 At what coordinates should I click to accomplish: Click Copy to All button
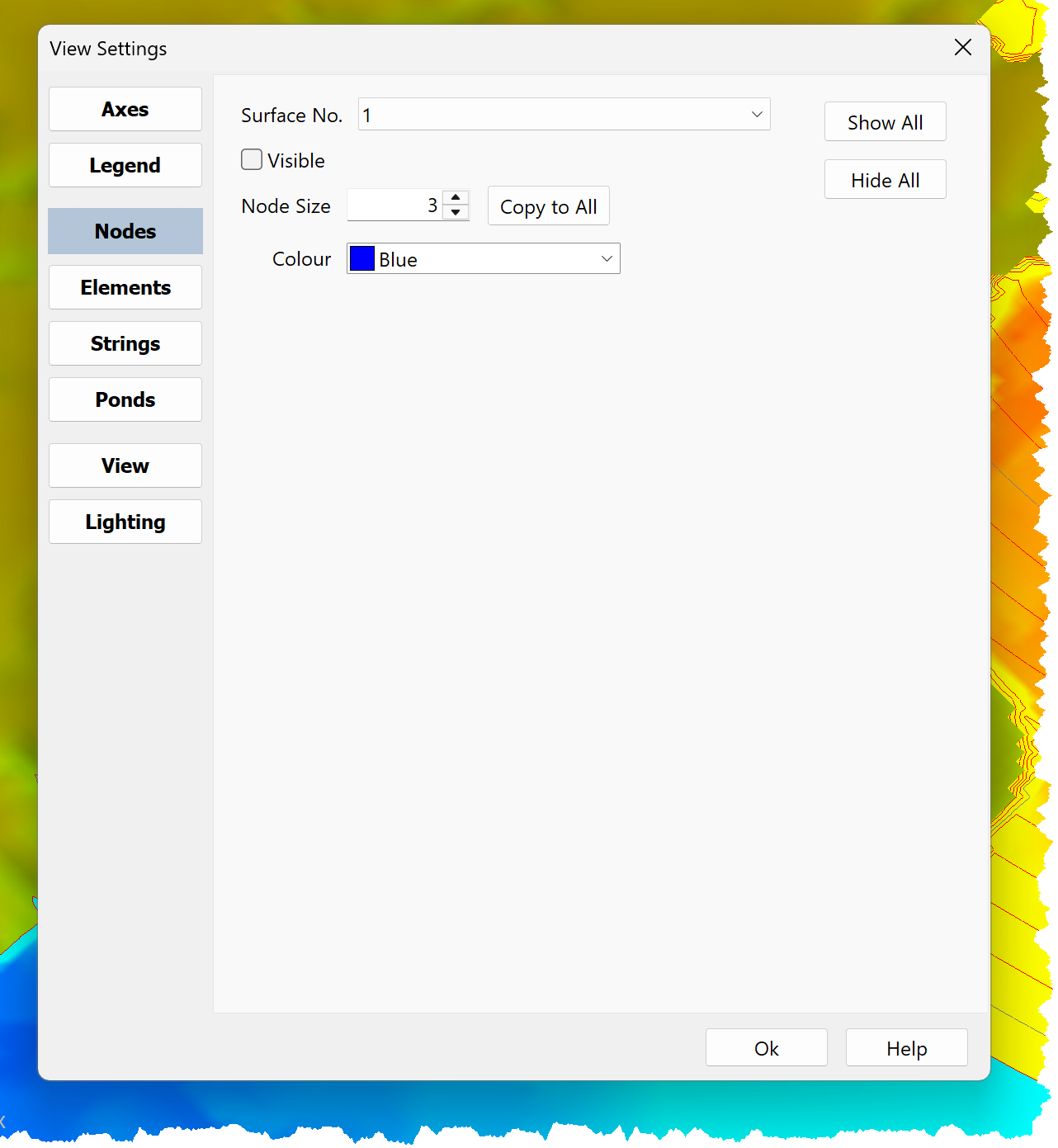pyautogui.click(x=549, y=206)
